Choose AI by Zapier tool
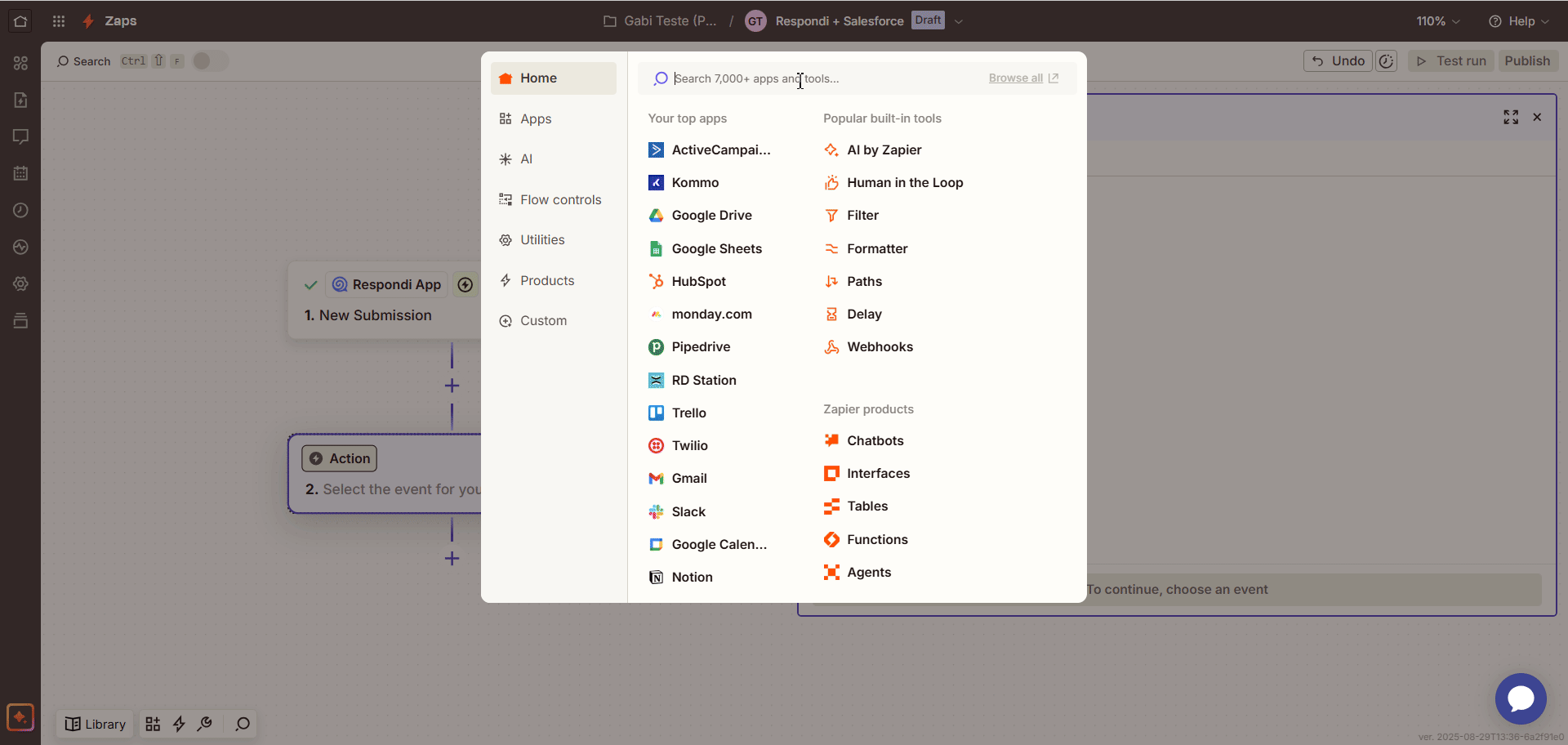The width and height of the screenshot is (1568, 745). (x=873, y=150)
